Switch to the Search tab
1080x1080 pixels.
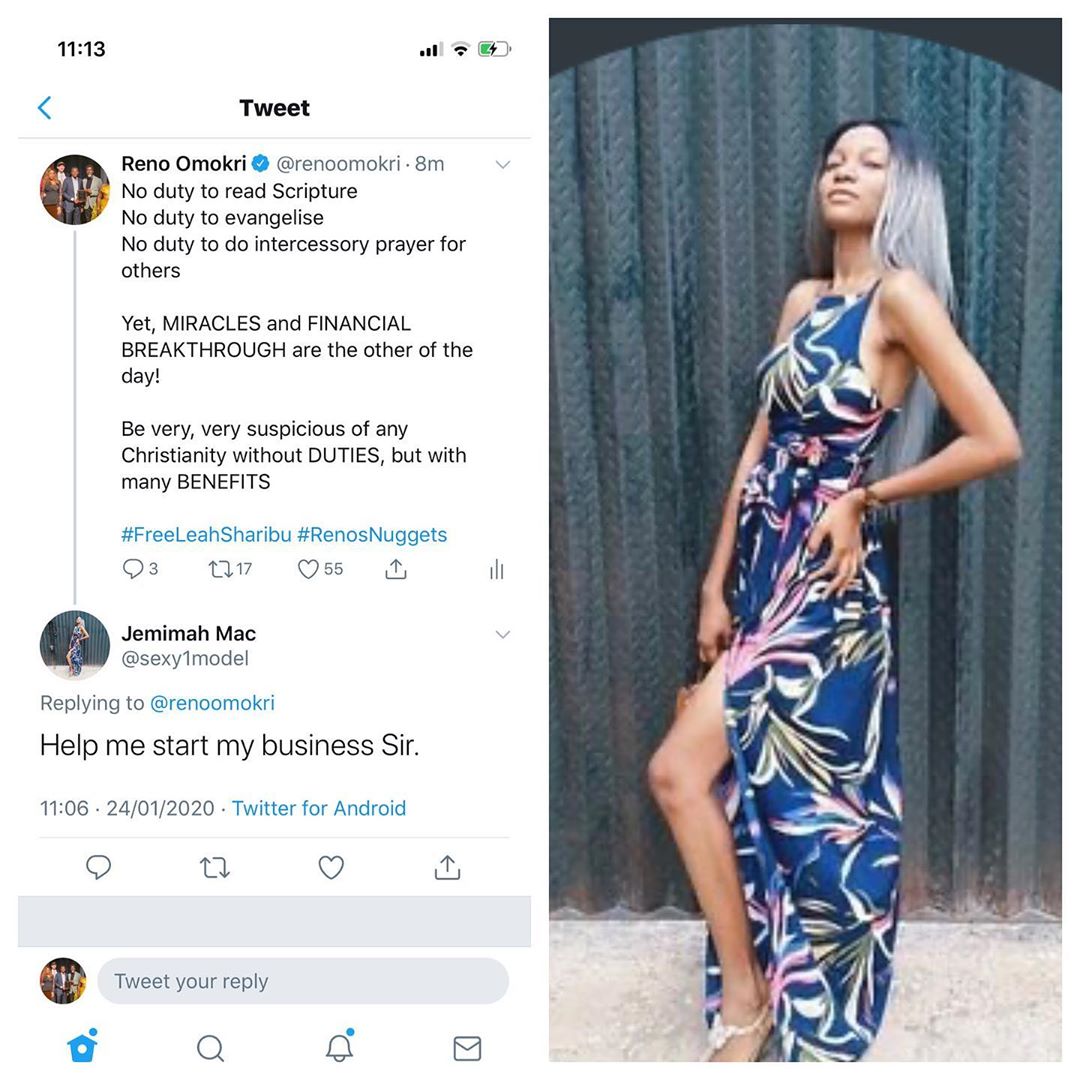click(x=210, y=1048)
